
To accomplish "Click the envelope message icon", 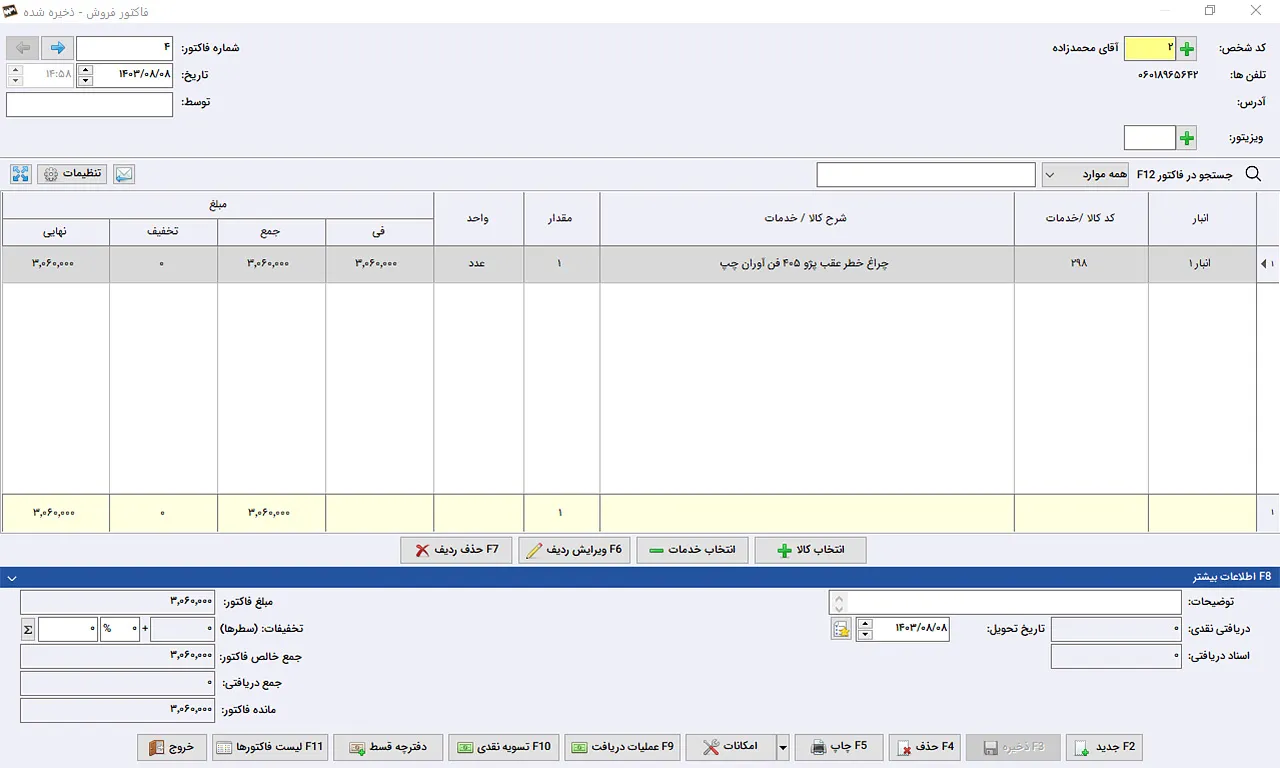I will 124,174.
